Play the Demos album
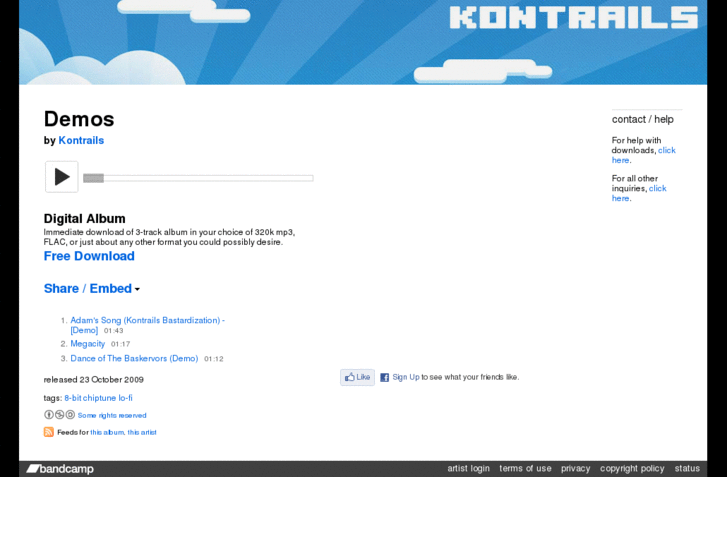 pos(62,177)
